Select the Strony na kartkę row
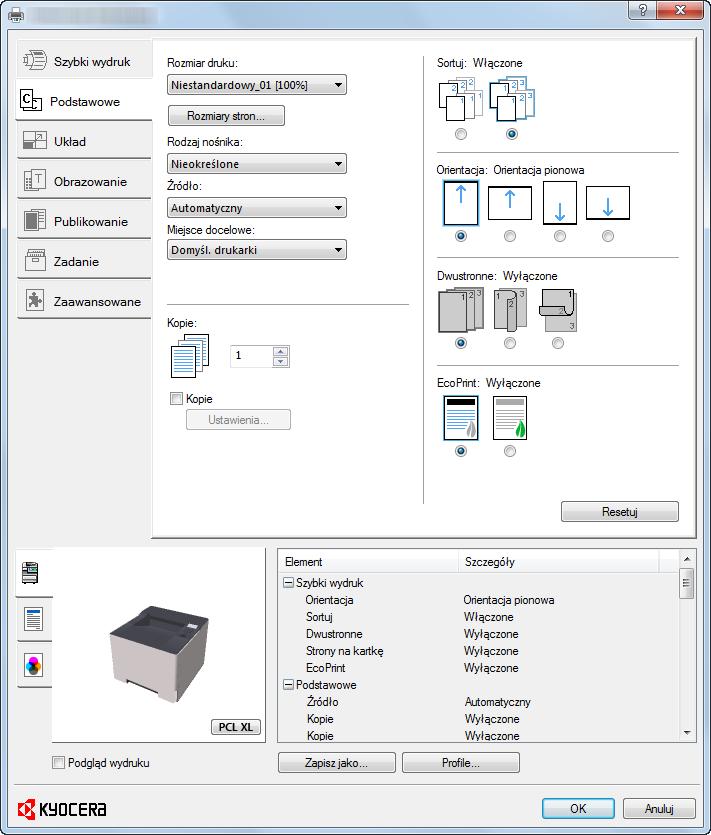This screenshot has height=835, width=711. 479,651
